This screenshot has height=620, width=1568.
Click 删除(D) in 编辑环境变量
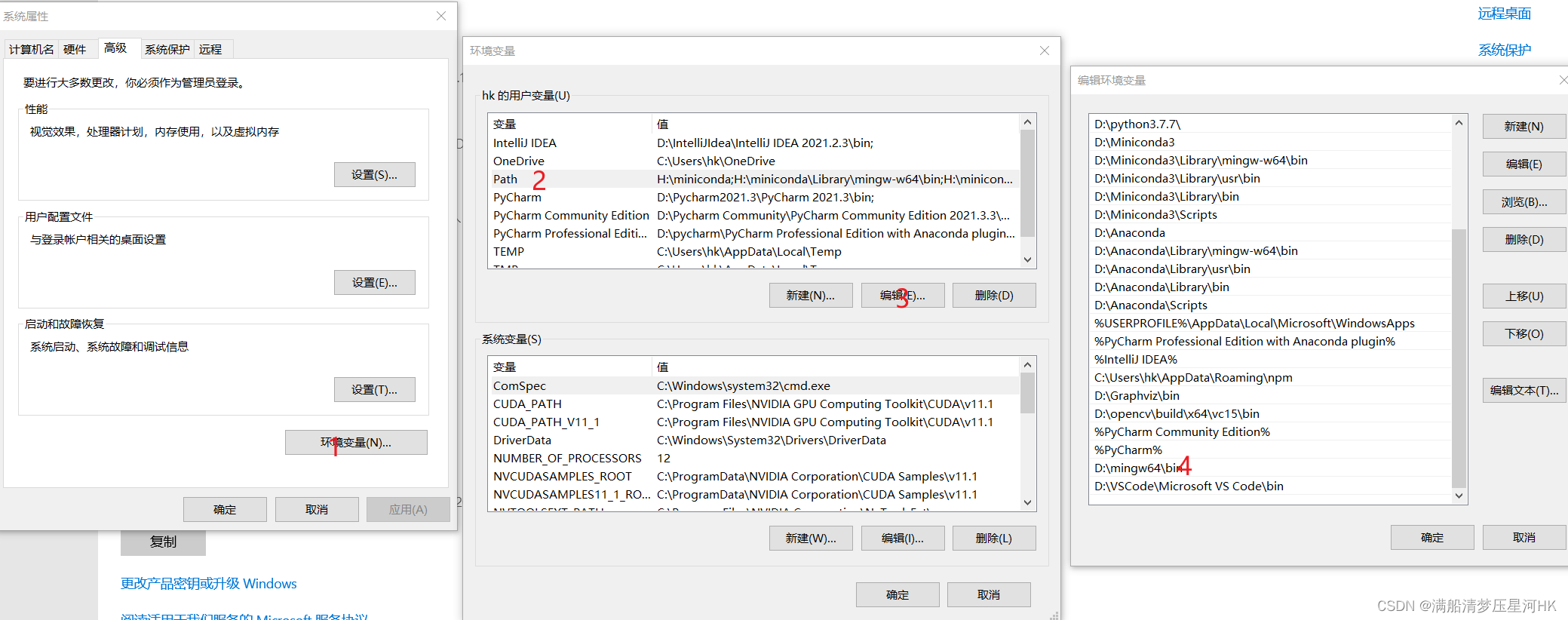click(x=1524, y=239)
